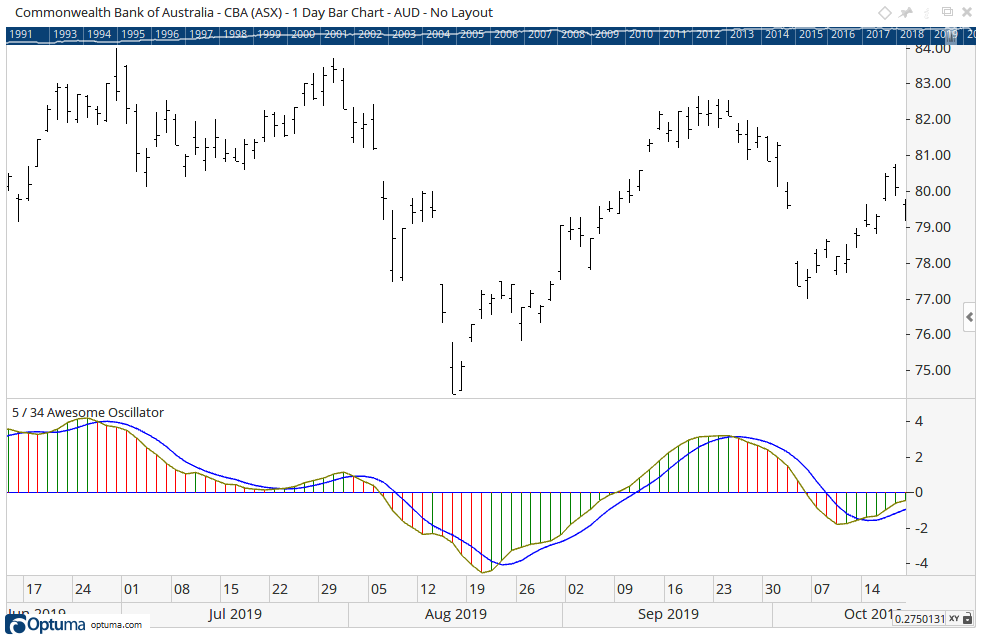Click oscillator scale value -4
This screenshot has width=982, height=635.
click(921, 563)
